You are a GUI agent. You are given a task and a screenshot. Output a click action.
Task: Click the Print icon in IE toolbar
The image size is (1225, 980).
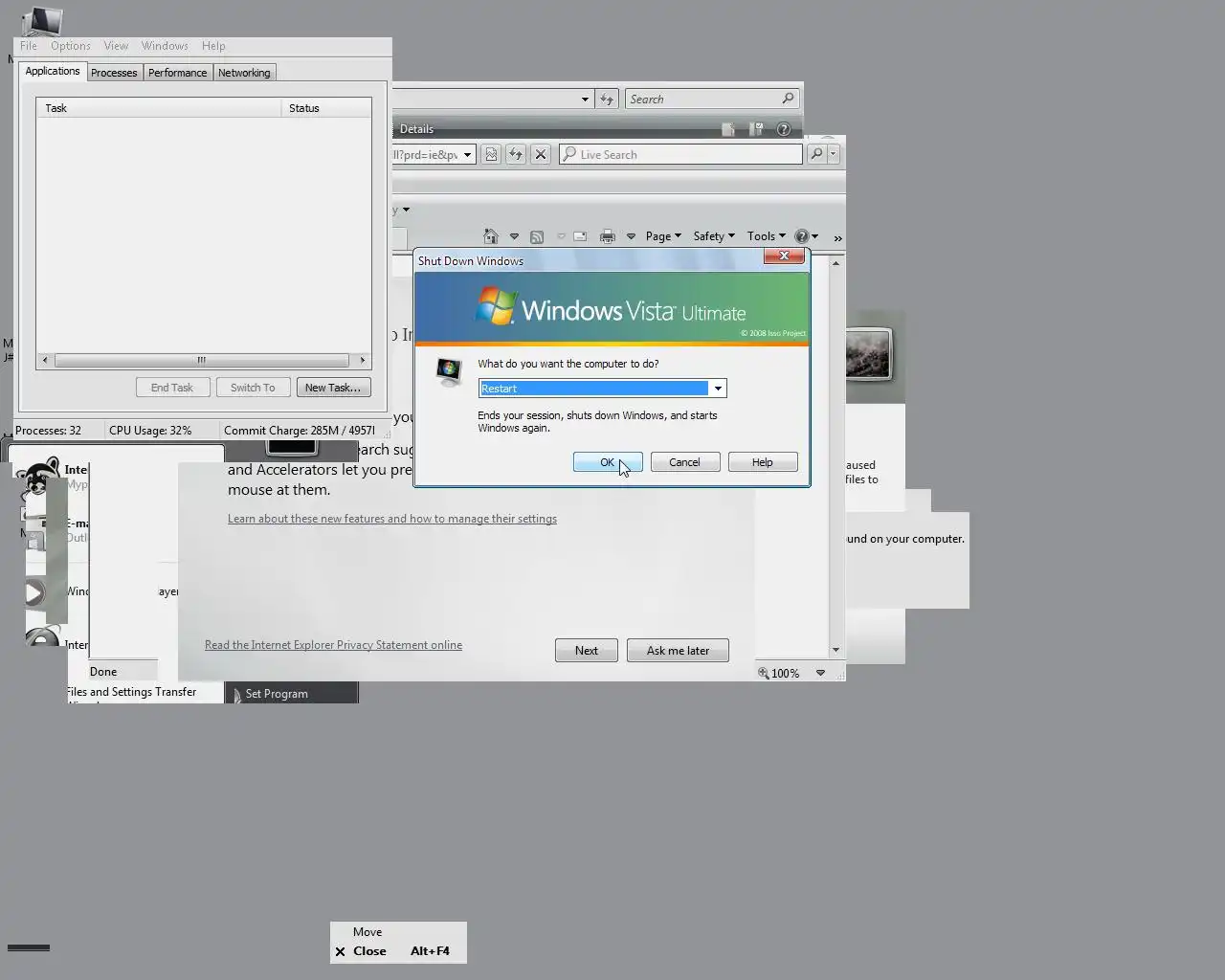click(607, 236)
